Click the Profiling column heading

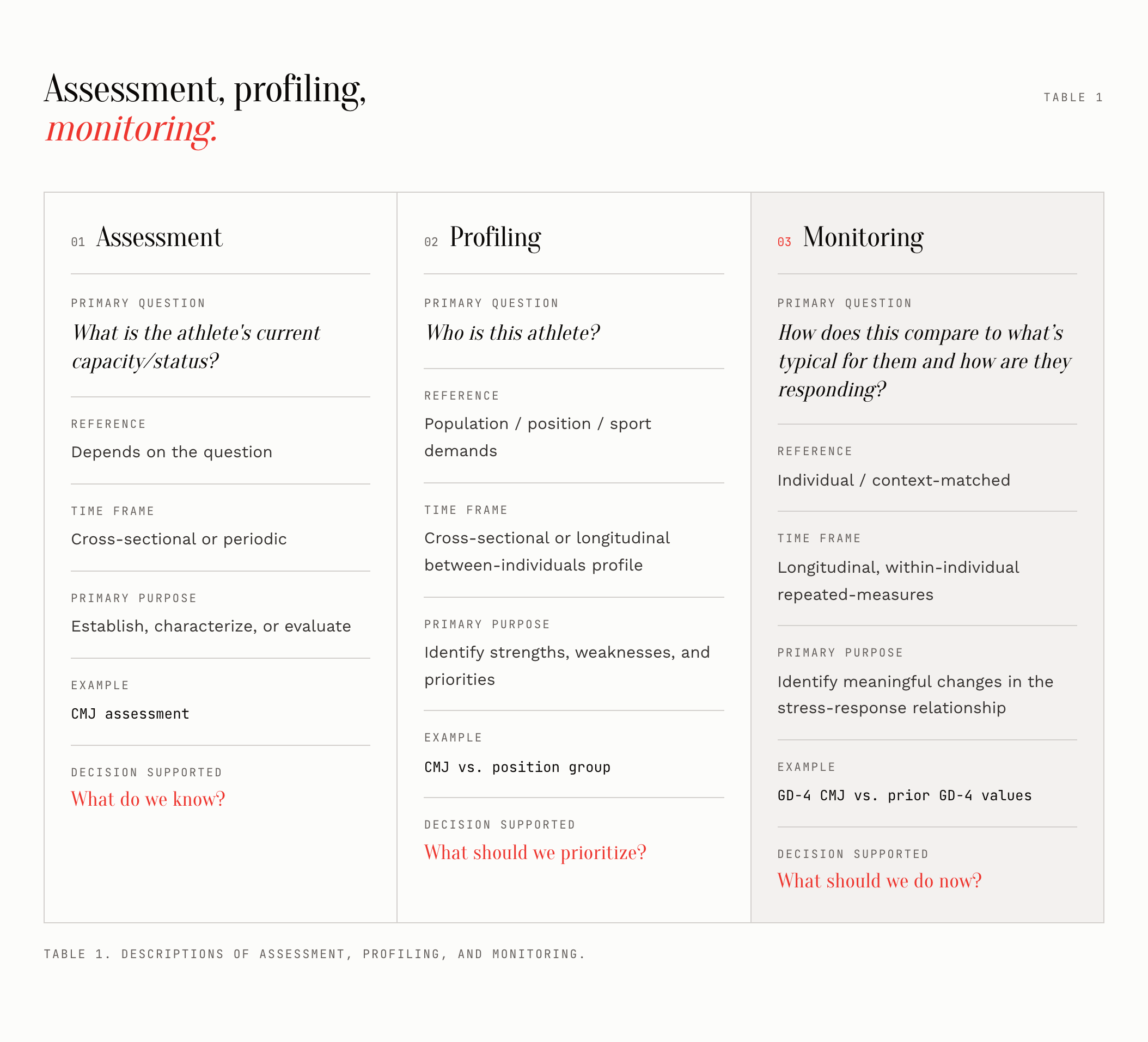pos(496,238)
